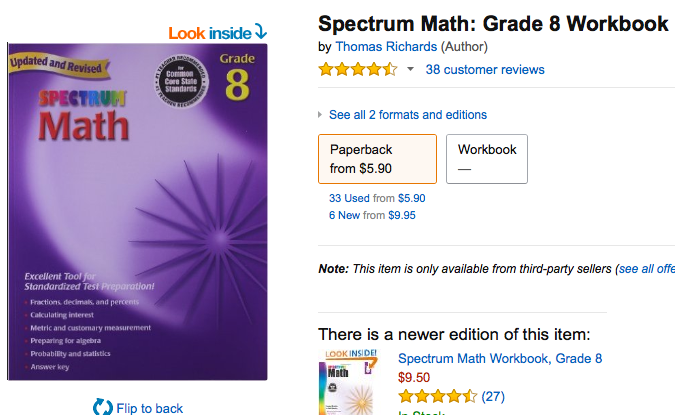Viewport: 675px width, 415px height.
Task: Select the Workbook format option
Action: click(x=487, y=159)
